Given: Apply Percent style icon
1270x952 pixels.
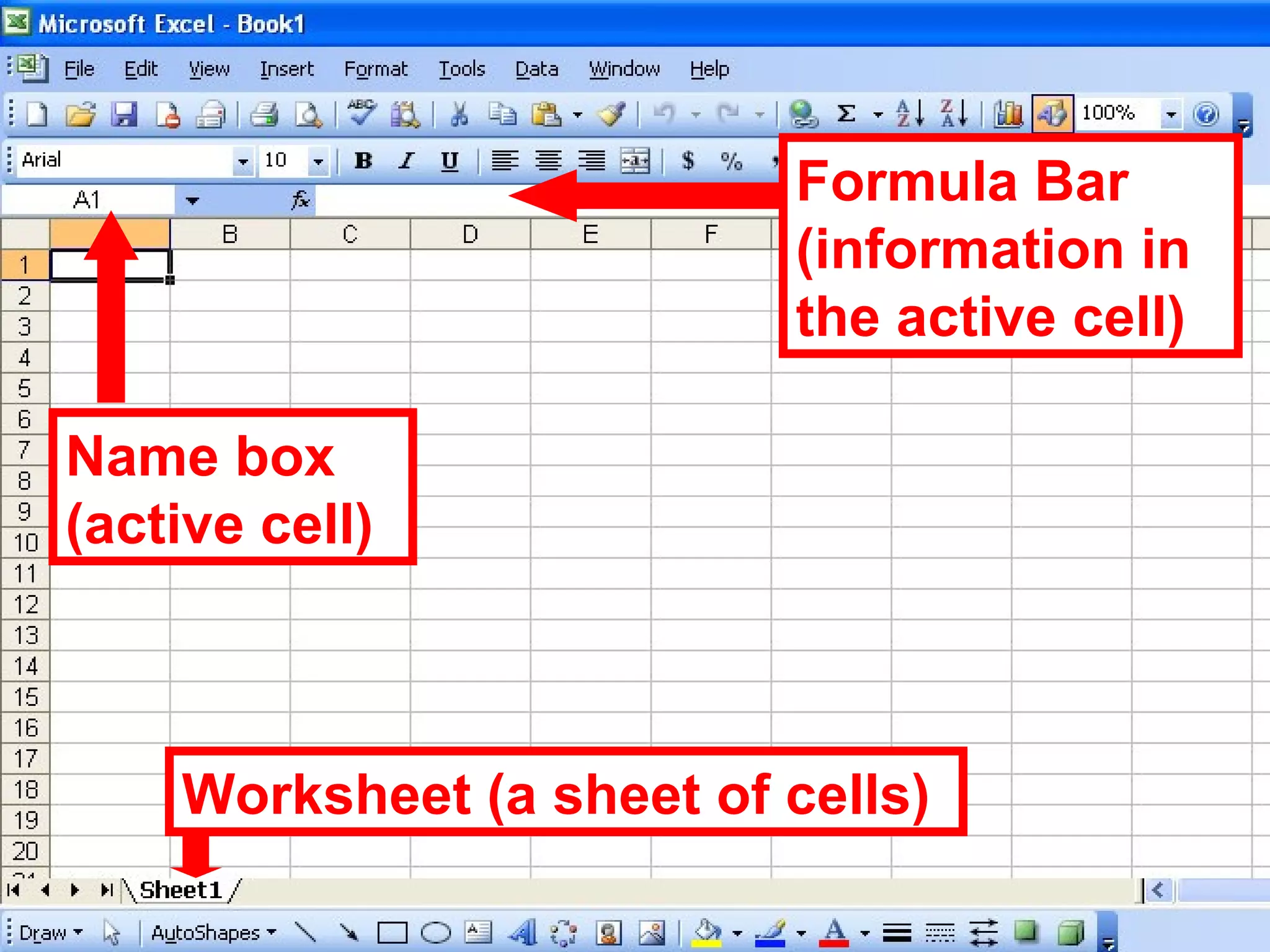Looking at the screenshot, I should coord(732,161).
